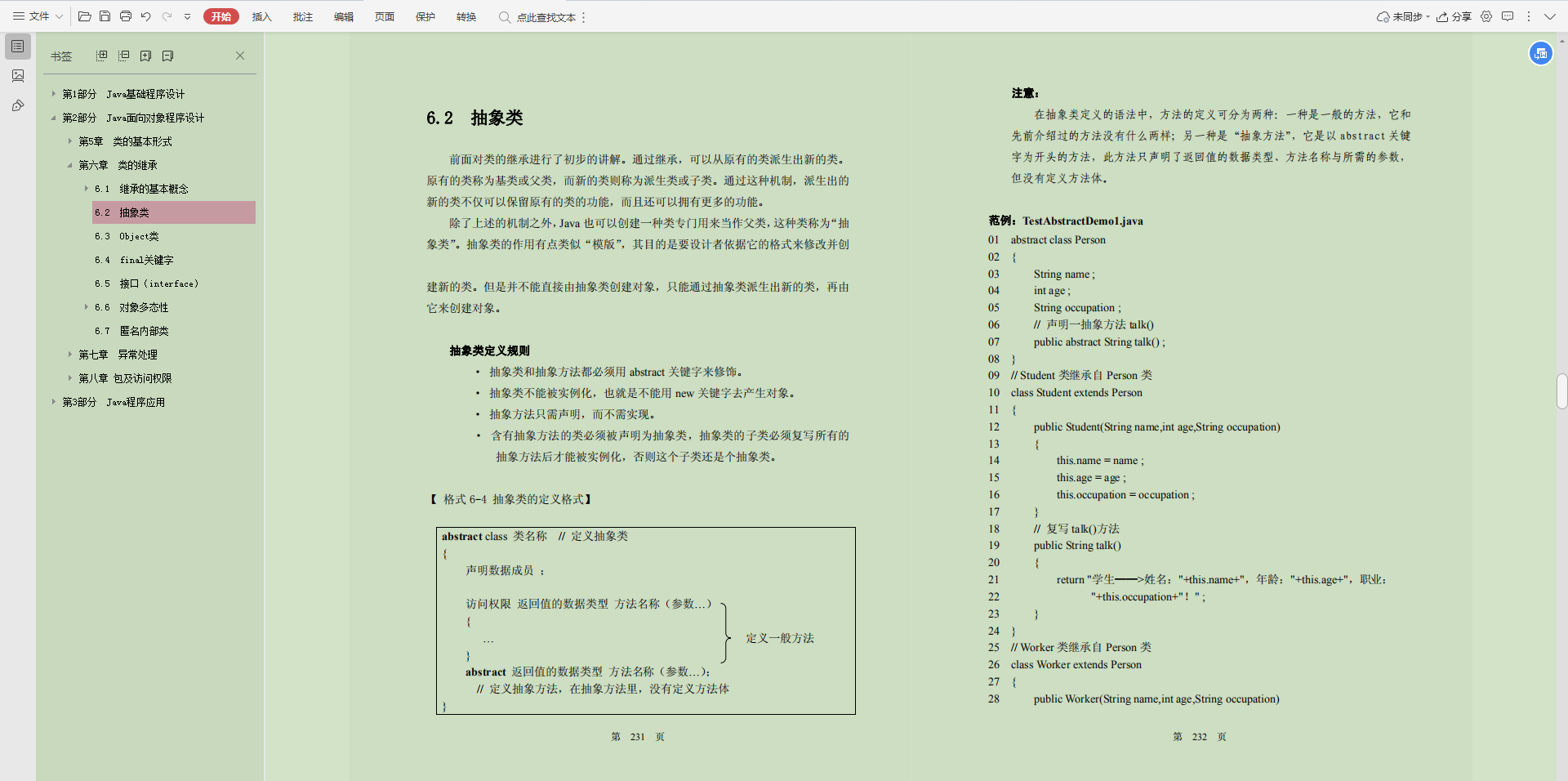Switch to the 开始 tab
The height and width of the screenshot is (781, 1568).
[220, 16]
